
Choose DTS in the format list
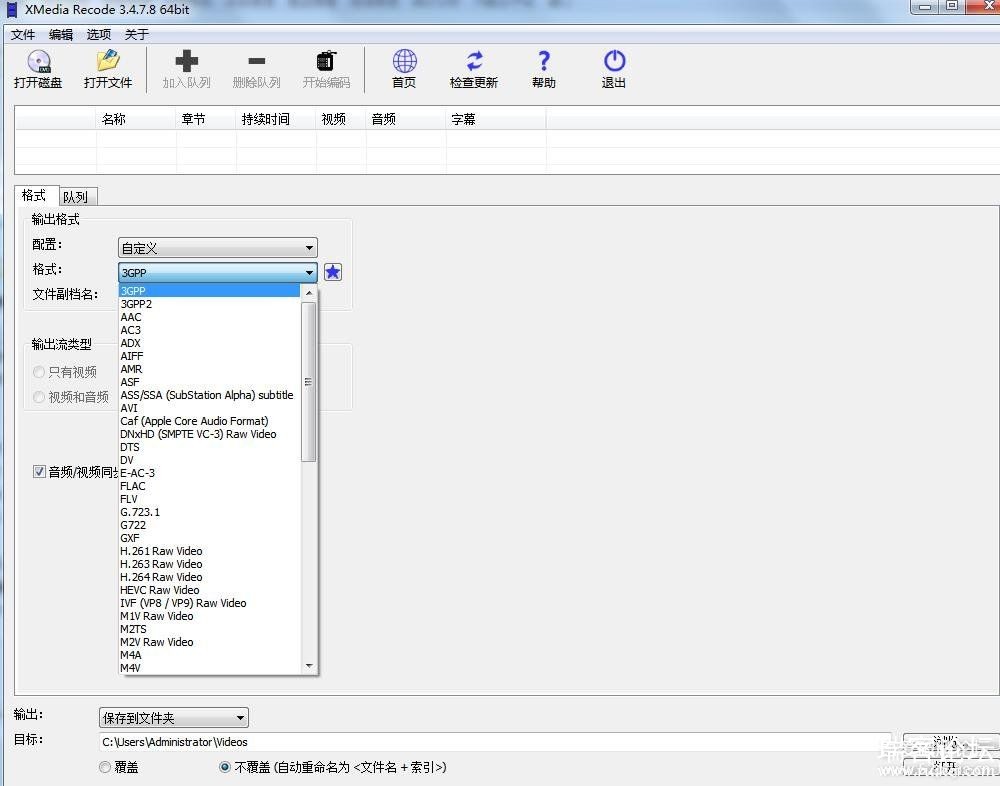pyautogui.click(x=209, y=447)
